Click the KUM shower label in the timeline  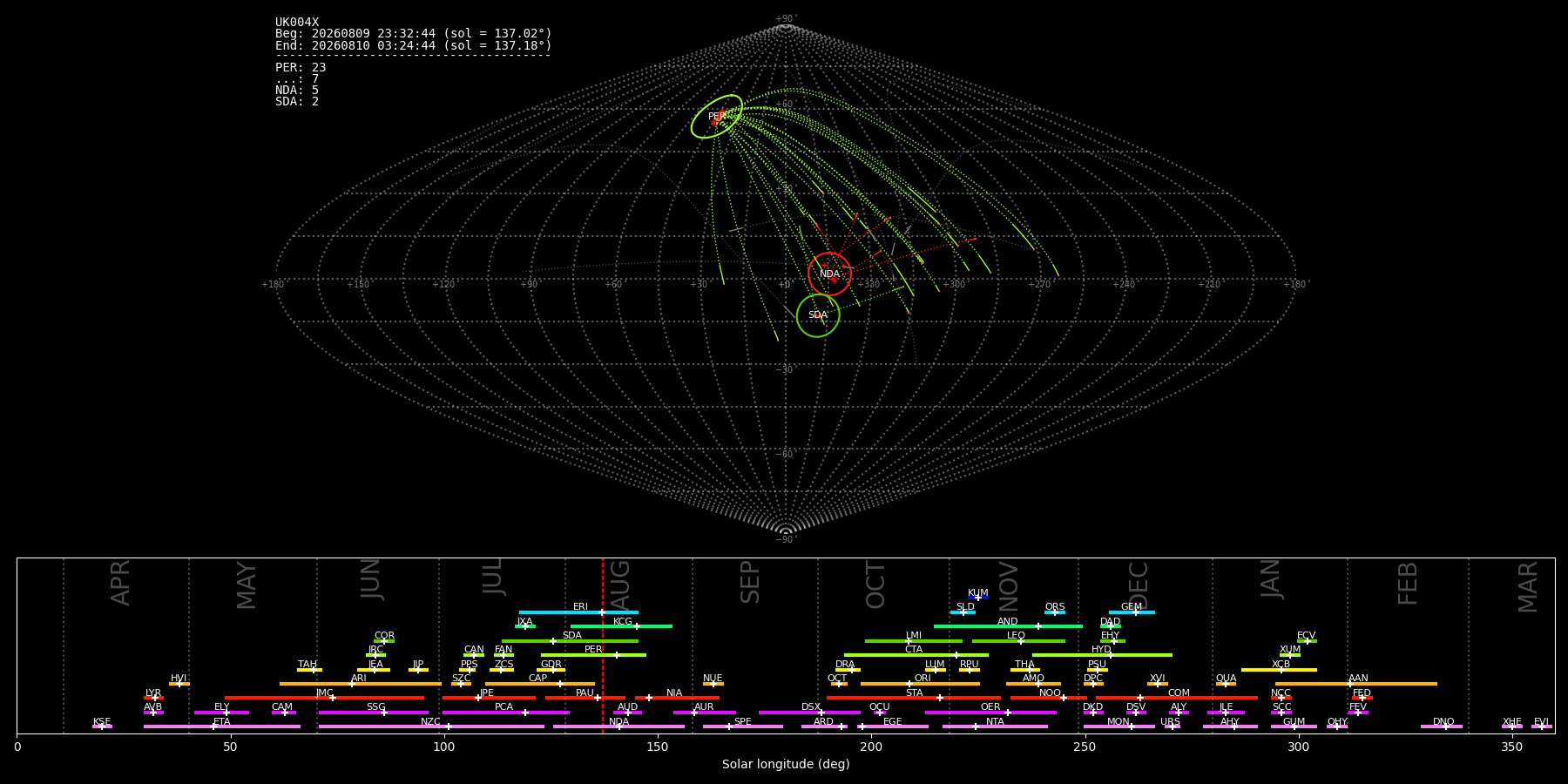point(978,593)
